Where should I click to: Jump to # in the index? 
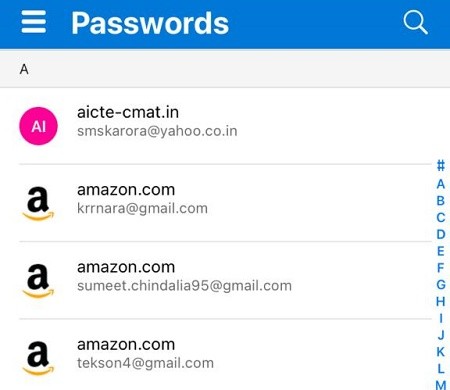[x=441, y=165]
